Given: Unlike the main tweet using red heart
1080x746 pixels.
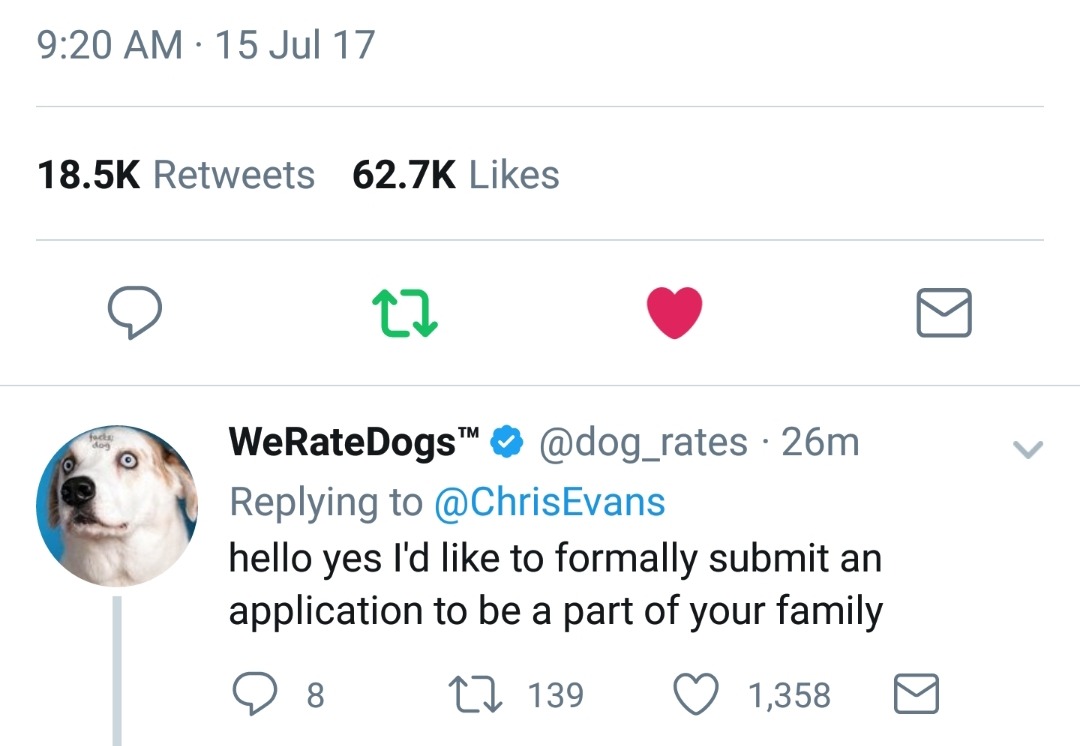Looking at the screenshot, I should pos(675,312).
